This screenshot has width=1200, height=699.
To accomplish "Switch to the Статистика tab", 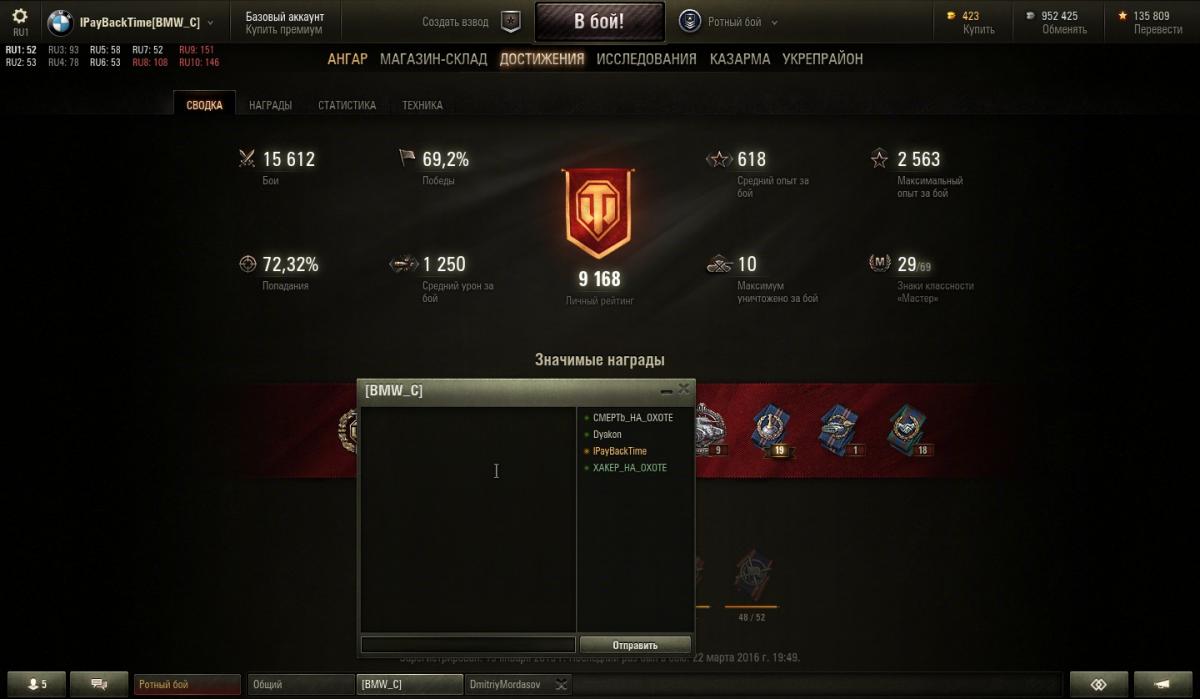I will [x=347, y=105].
